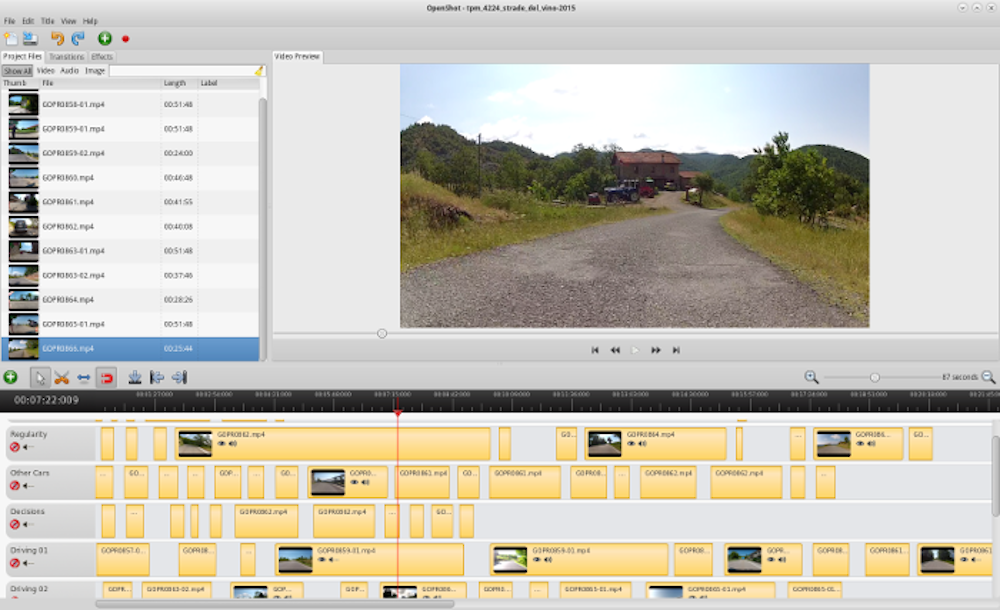Click the Length column header

tap(175, 83)
